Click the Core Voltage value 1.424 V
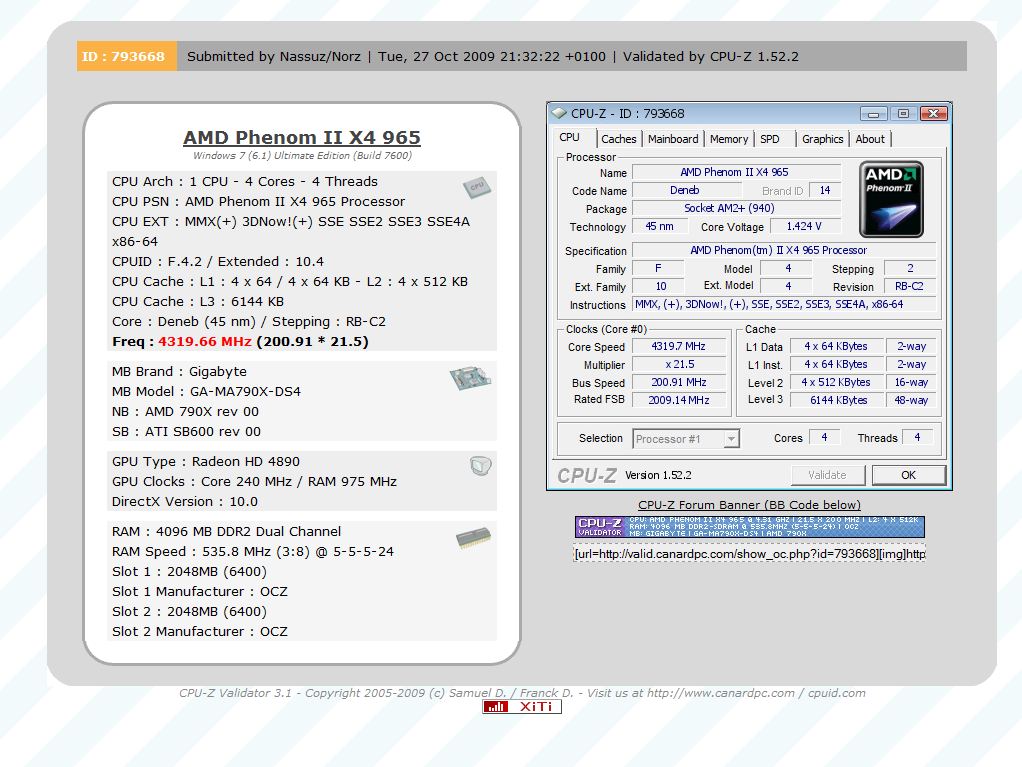 coord(805,226)
